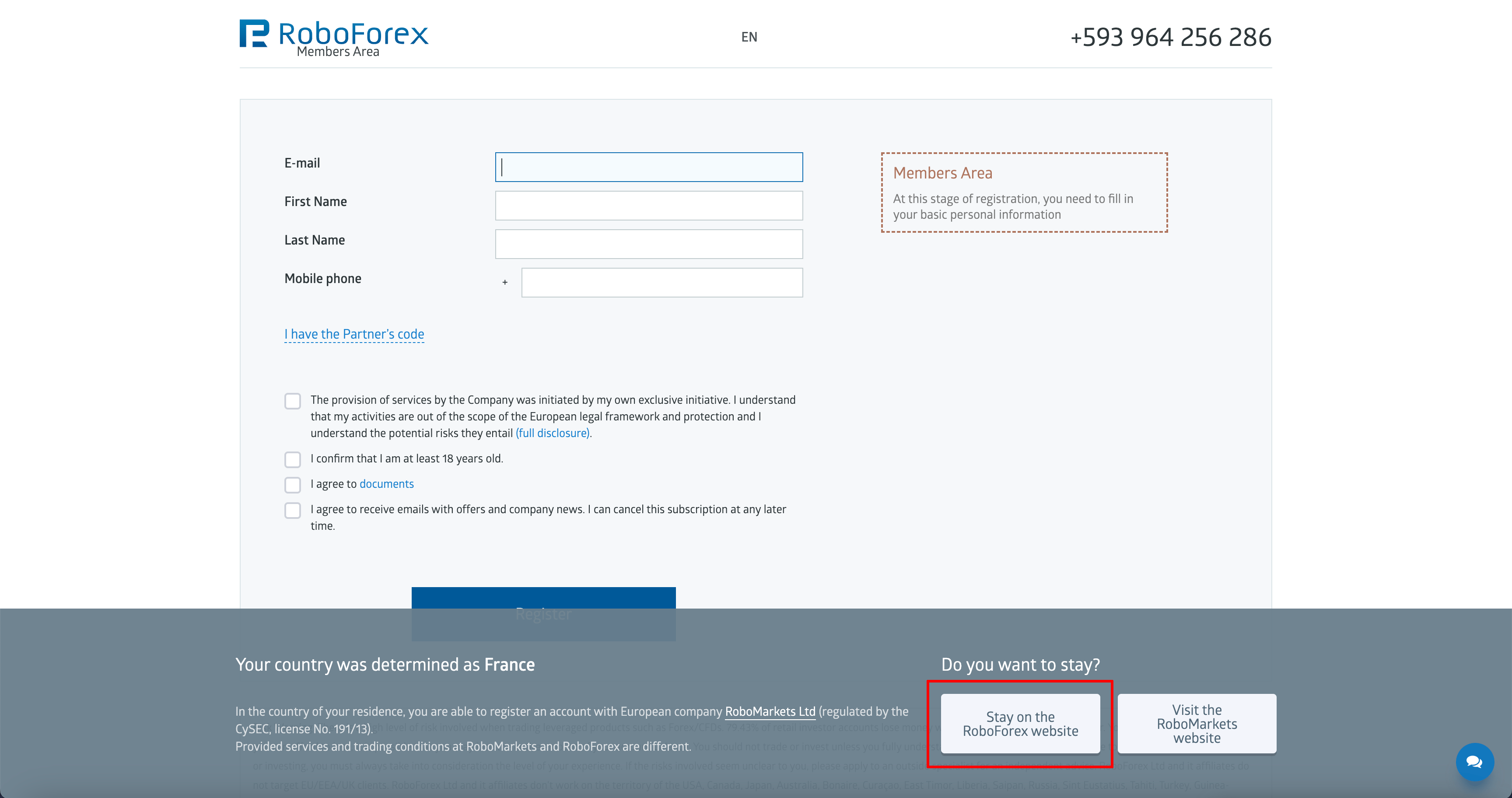
Task: Click the First Name field
Action: tap(648, 205)
